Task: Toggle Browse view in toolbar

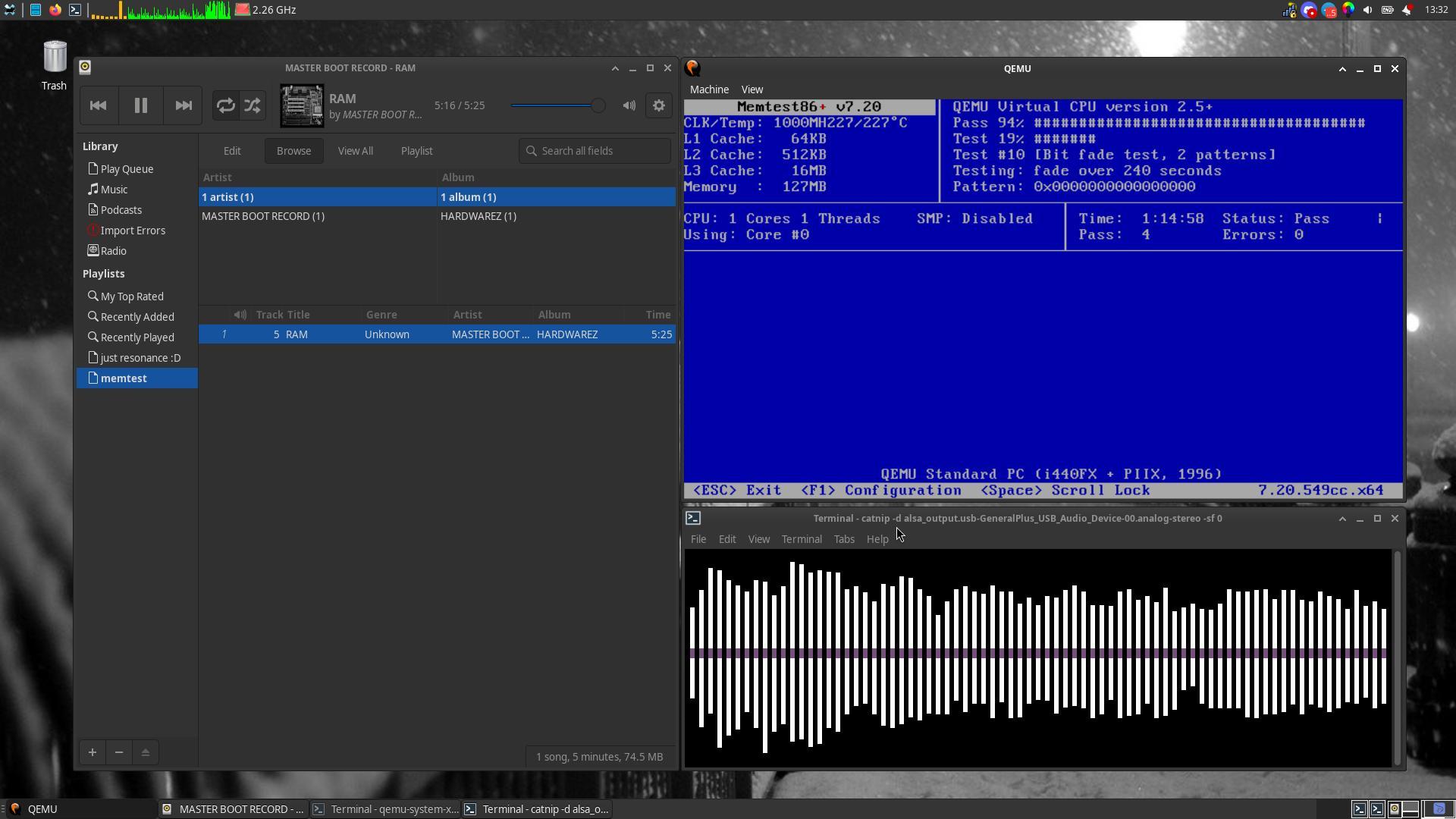Action: [293, 151]
